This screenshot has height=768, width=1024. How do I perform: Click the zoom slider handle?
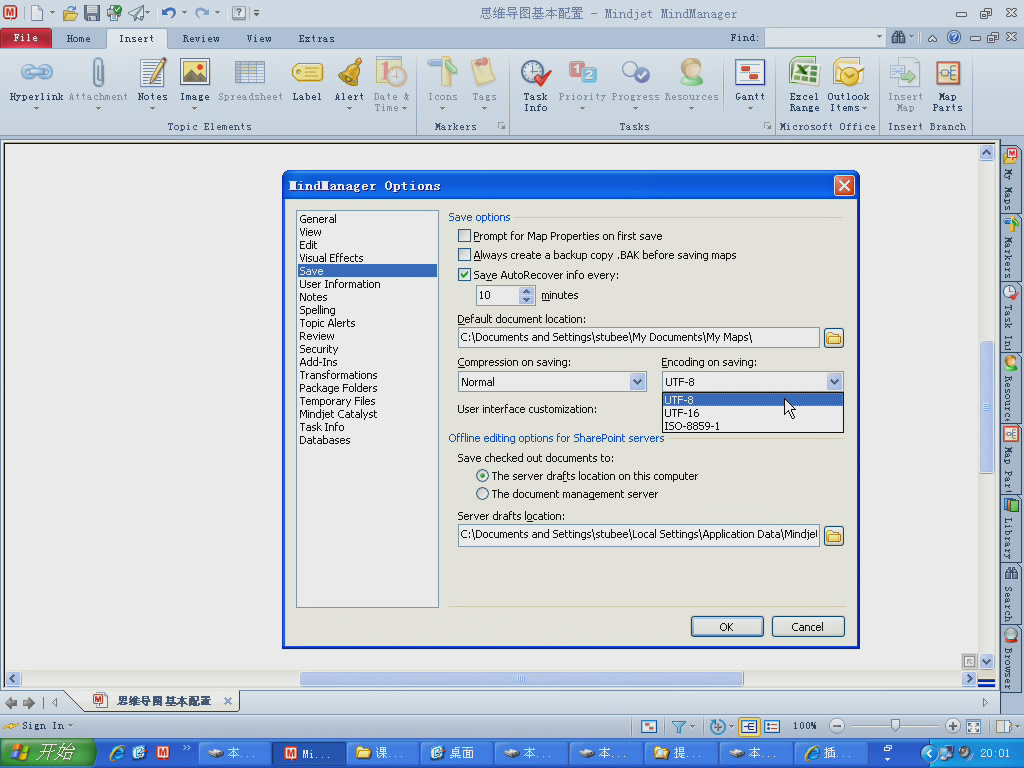pos(895,725)
